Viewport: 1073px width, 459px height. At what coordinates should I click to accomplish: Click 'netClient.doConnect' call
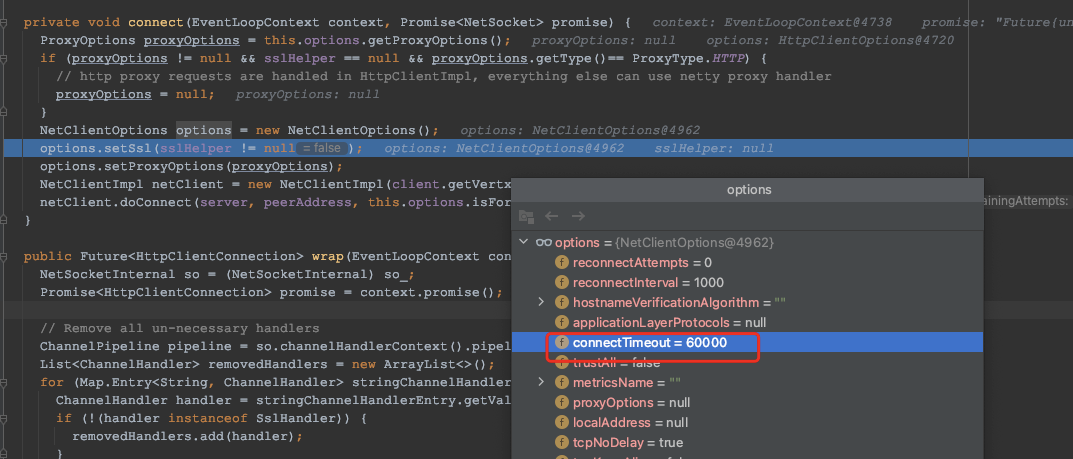(x=116, y=202)
